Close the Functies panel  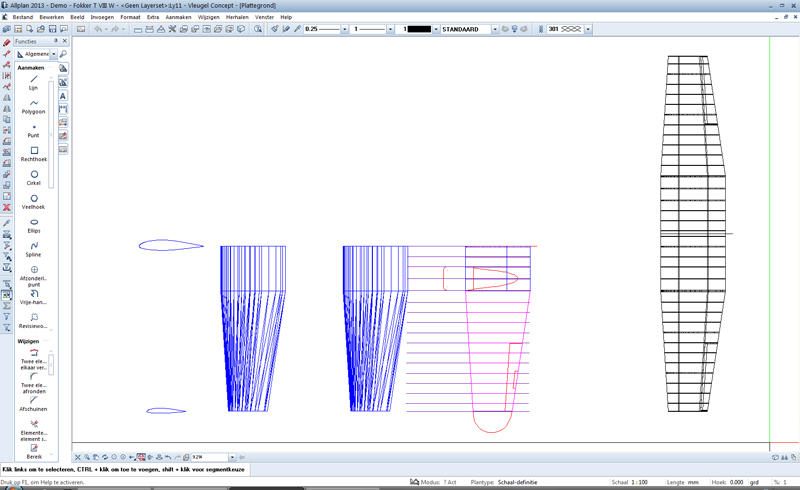click(65, 41)
